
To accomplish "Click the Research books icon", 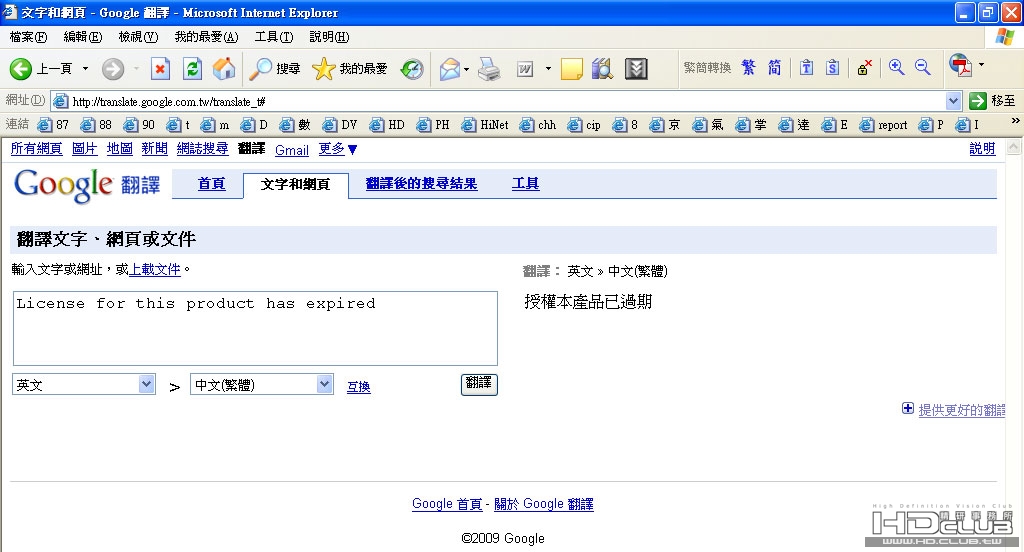I will 602,69.
